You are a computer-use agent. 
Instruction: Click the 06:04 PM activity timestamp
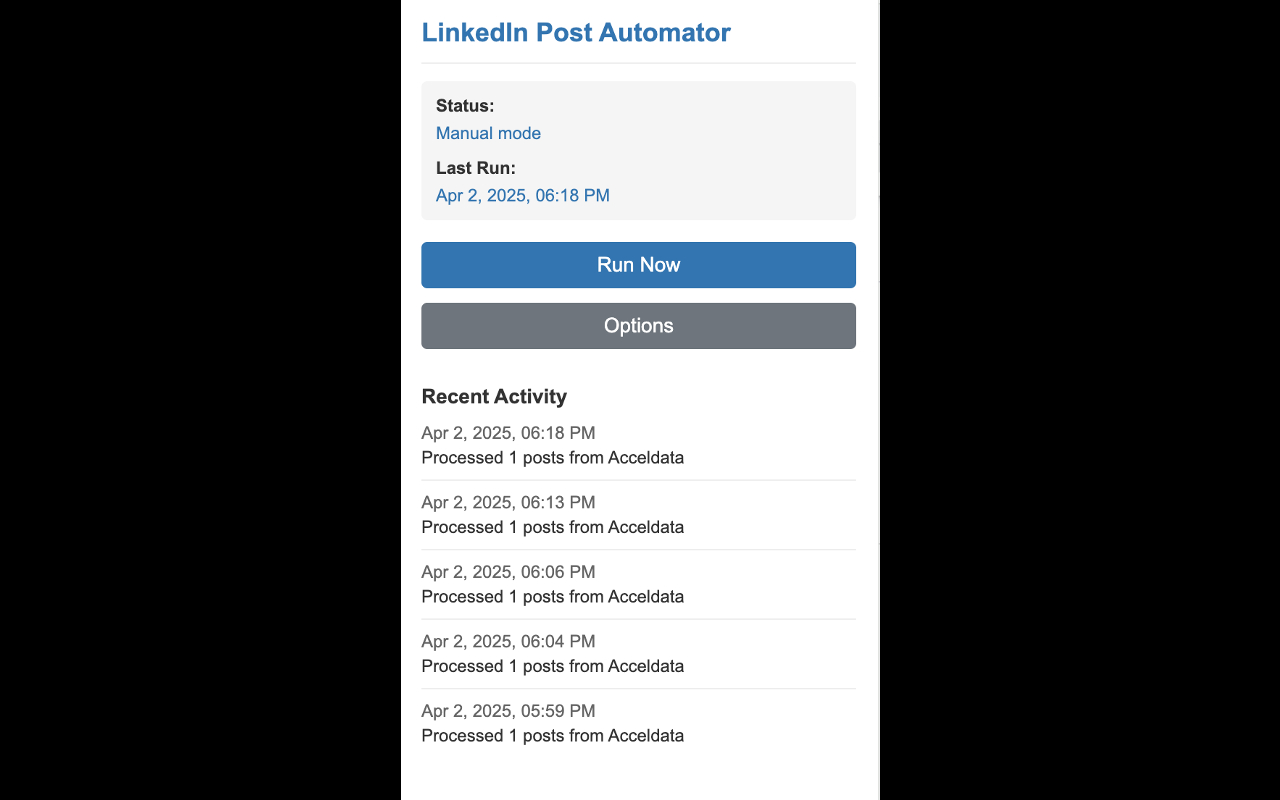pyautogui.click(x=508, y=641)
